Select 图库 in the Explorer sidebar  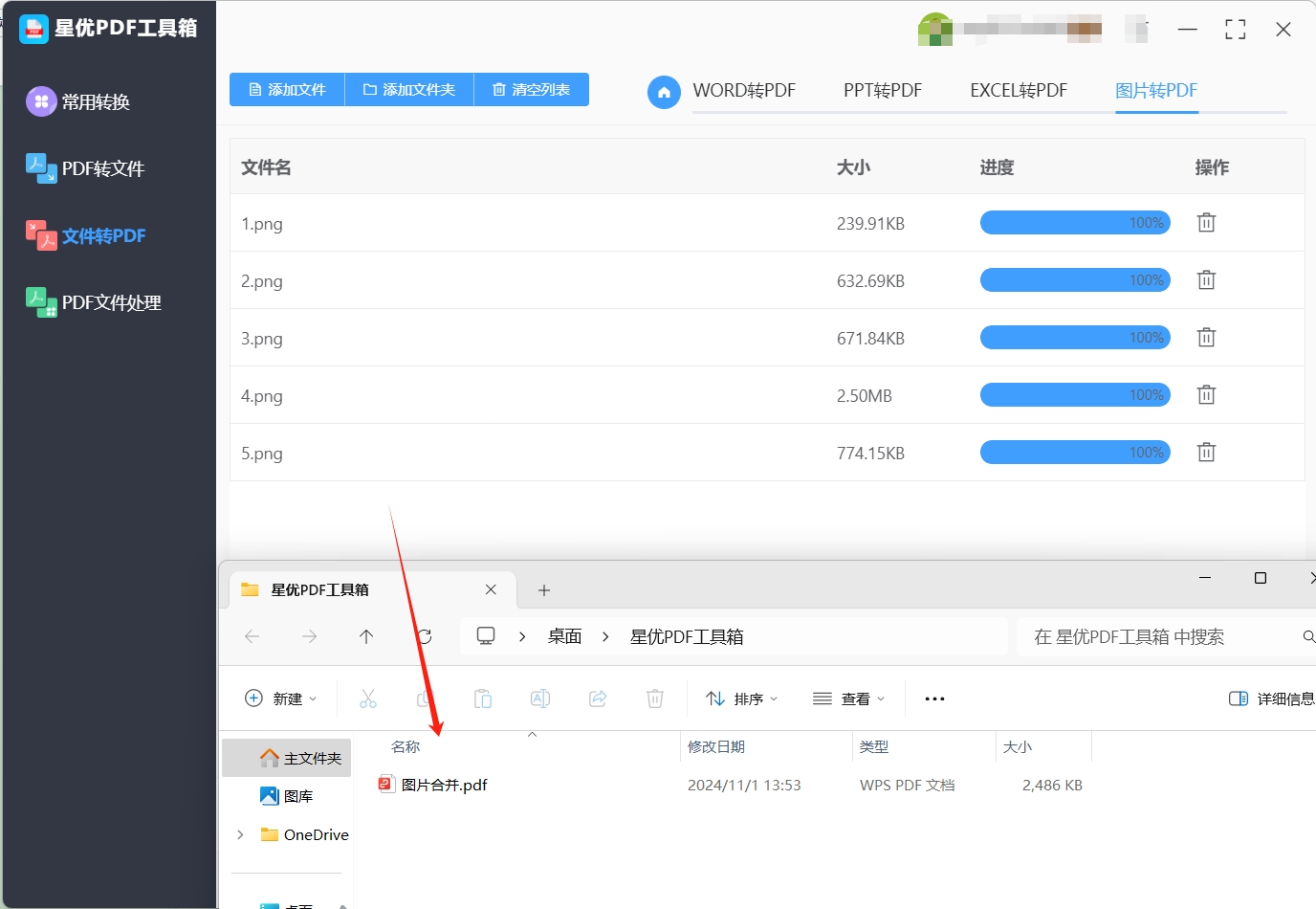coord(287,796)
